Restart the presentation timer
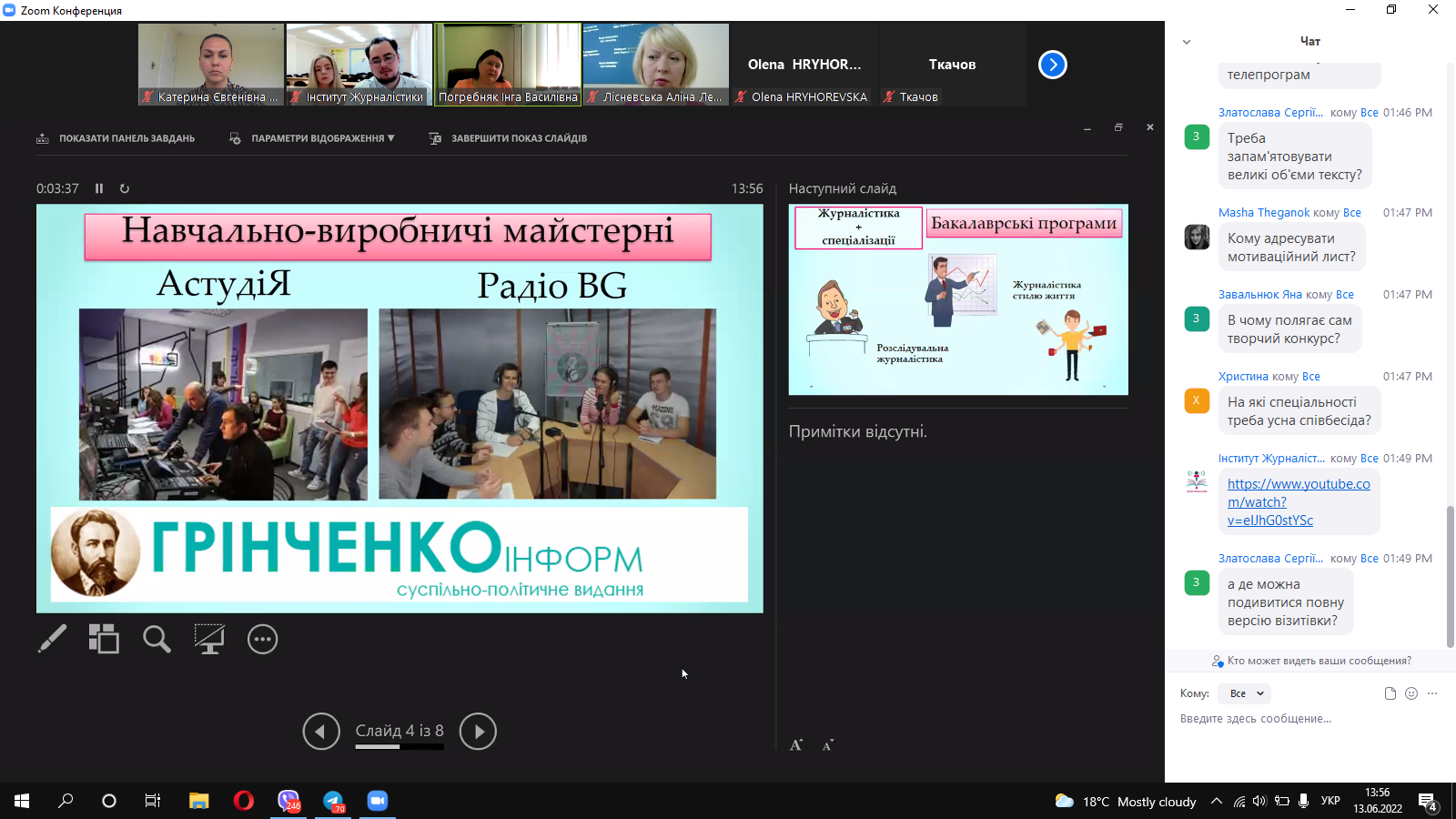1456x819 pixels. point(125,188)
